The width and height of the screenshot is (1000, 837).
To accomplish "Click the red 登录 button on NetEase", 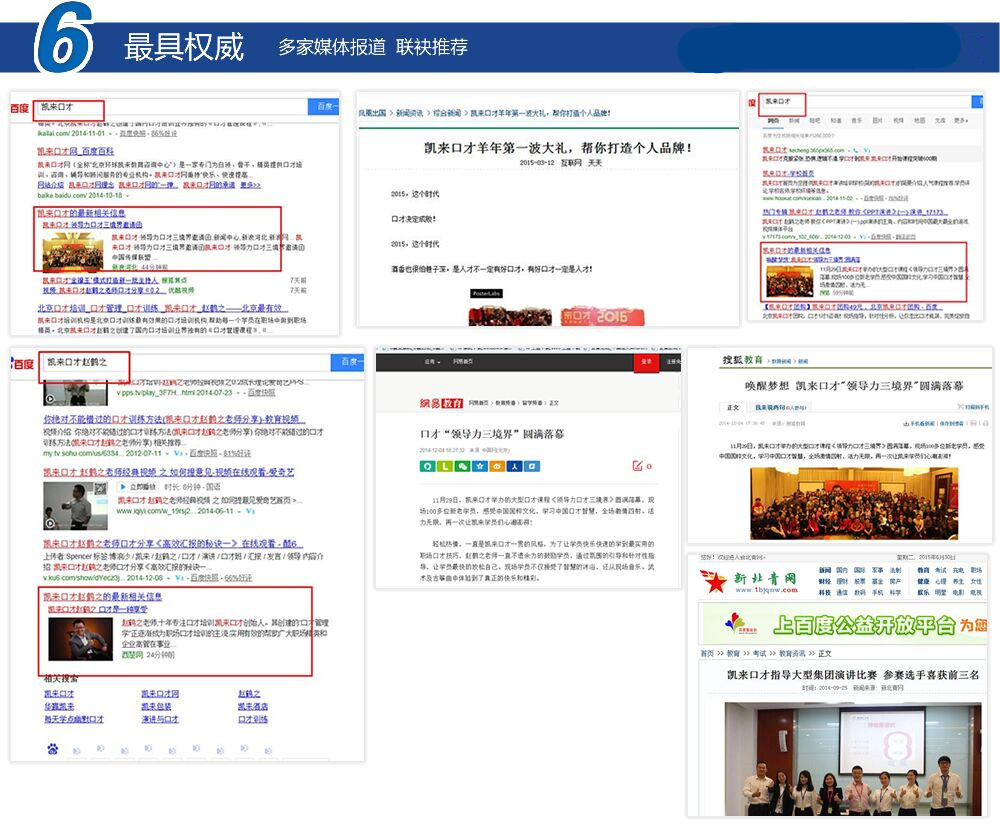I will click(x=646, y=362).
